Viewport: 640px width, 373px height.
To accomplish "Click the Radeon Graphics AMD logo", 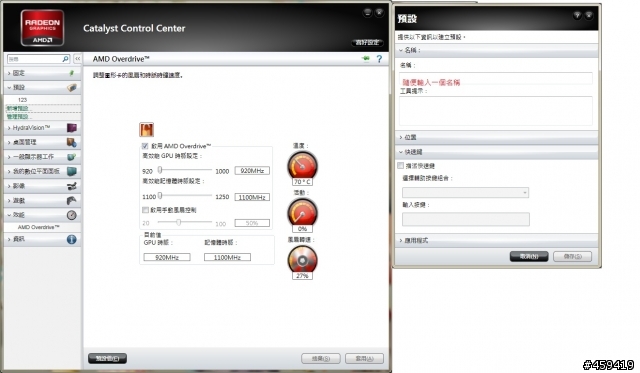I will click(42, 28).
